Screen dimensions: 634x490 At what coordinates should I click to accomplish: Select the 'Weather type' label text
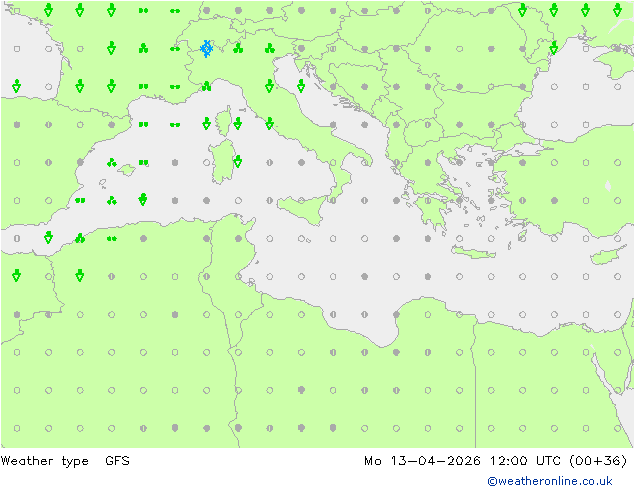44,461
